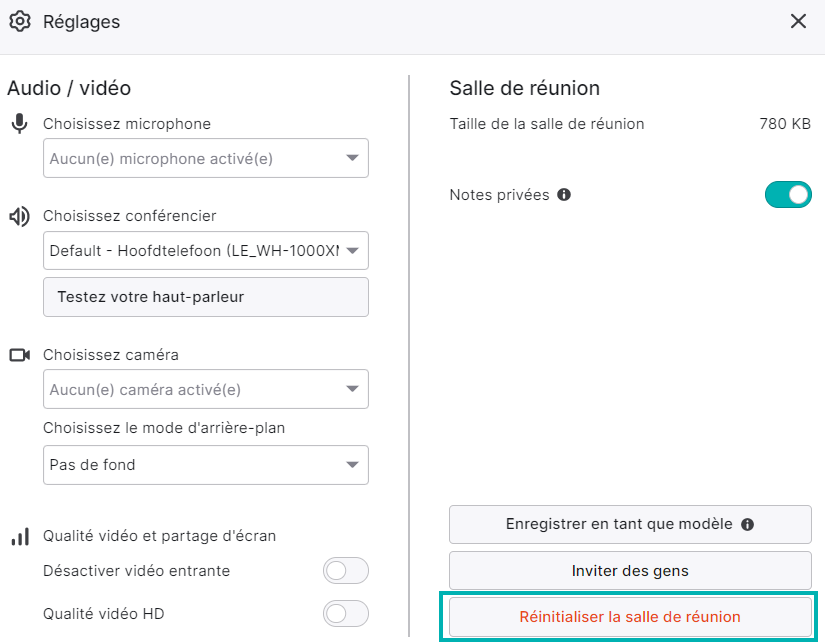The width and height of the screenshot is (825, 644).
Task: Click Enregistrer en tant que modèle button
Action: click(x=630, y=525)
